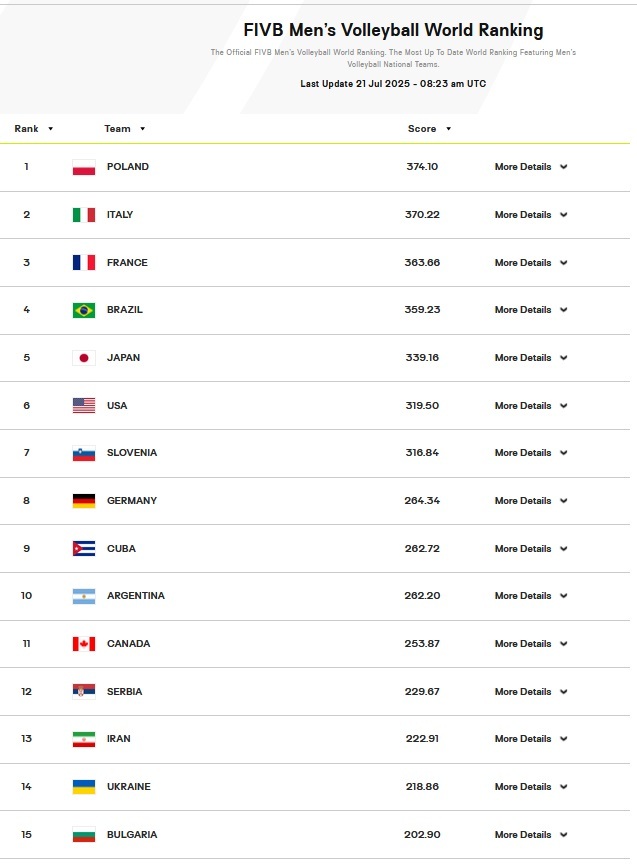Click the Italy flag icon

[84, 215]
